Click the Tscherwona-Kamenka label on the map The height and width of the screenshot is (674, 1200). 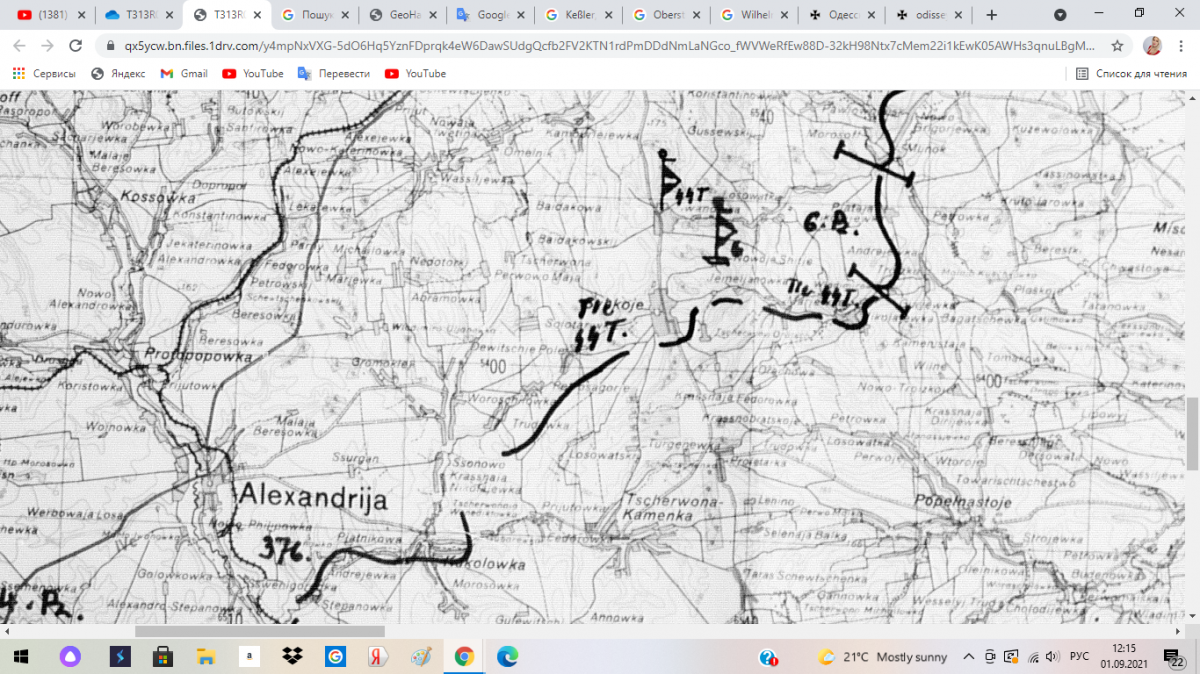point(672,508)
